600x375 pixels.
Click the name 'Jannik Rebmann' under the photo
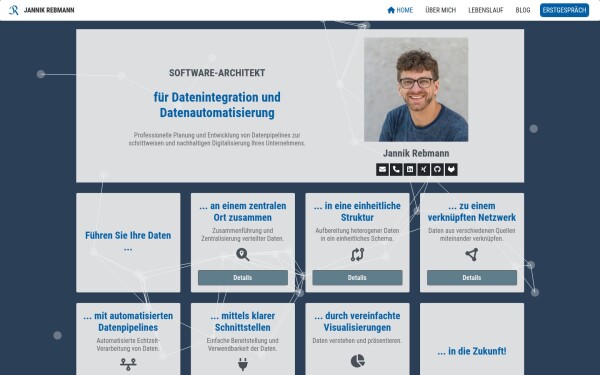coord(416,153)
